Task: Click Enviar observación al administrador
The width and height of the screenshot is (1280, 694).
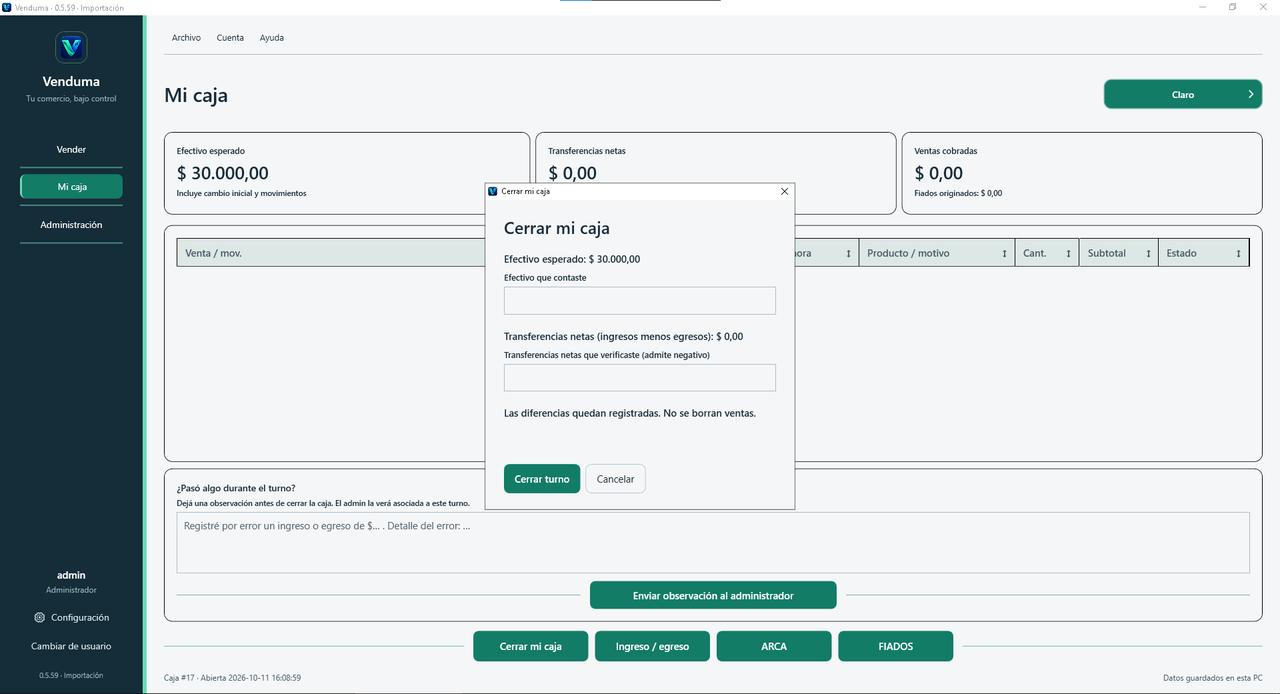Action: tap(713, 595)
